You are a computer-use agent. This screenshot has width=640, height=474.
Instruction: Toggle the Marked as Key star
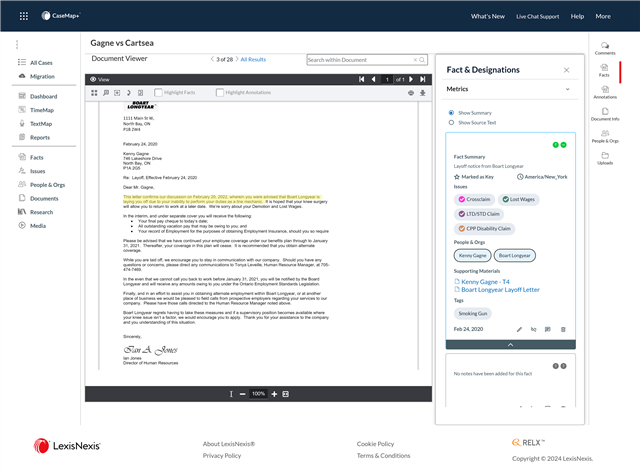457,177
